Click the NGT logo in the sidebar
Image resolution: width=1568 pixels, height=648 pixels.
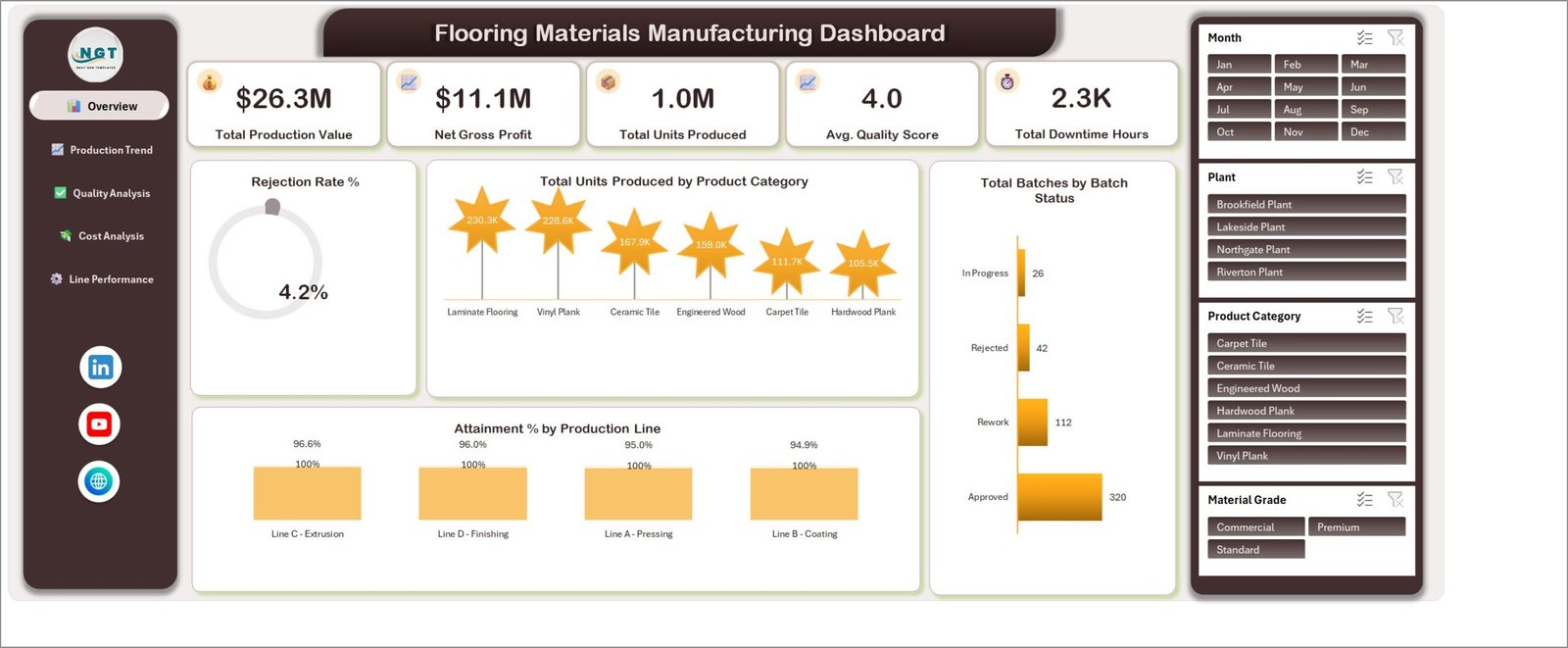96,55
